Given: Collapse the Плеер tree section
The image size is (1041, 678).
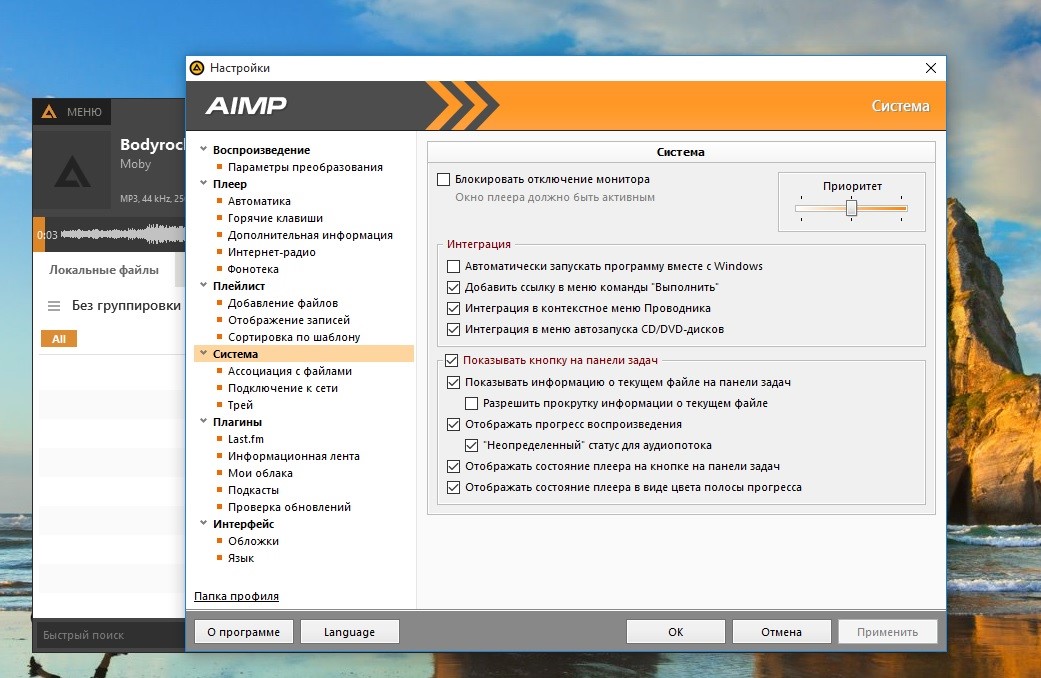Looking at the screenshot, I should (204, 183).
